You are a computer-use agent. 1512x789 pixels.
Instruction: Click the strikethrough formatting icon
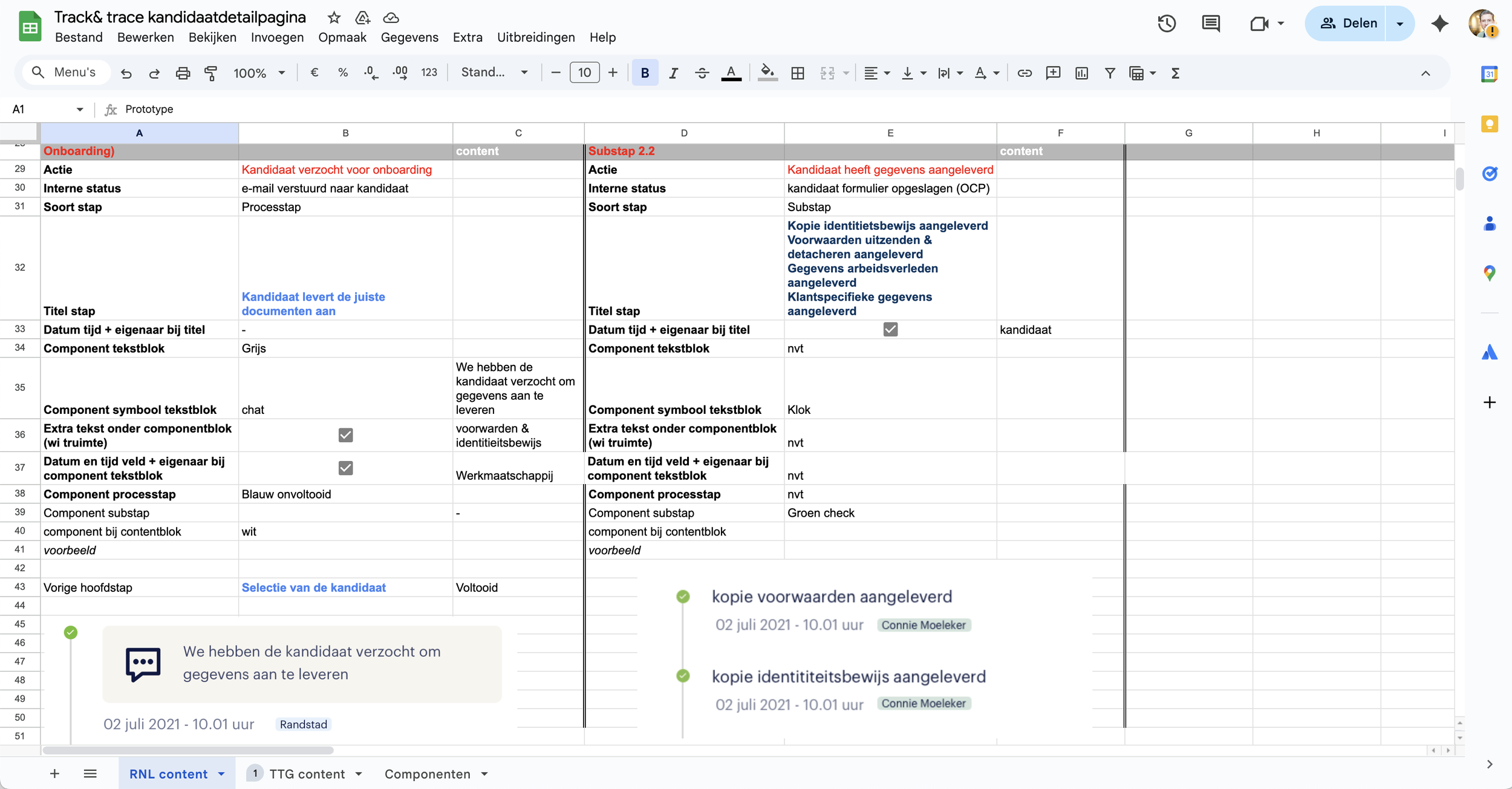coord(702,73)
